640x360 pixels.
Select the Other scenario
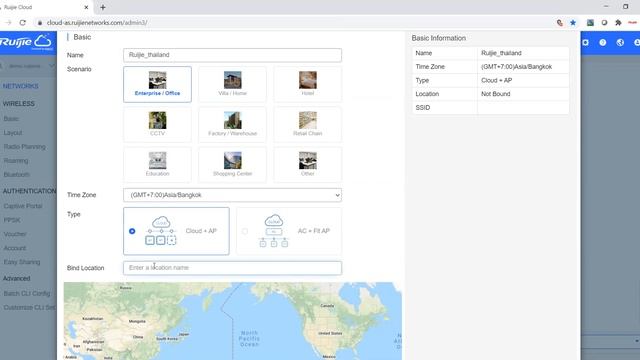click(x=307, y=164)
